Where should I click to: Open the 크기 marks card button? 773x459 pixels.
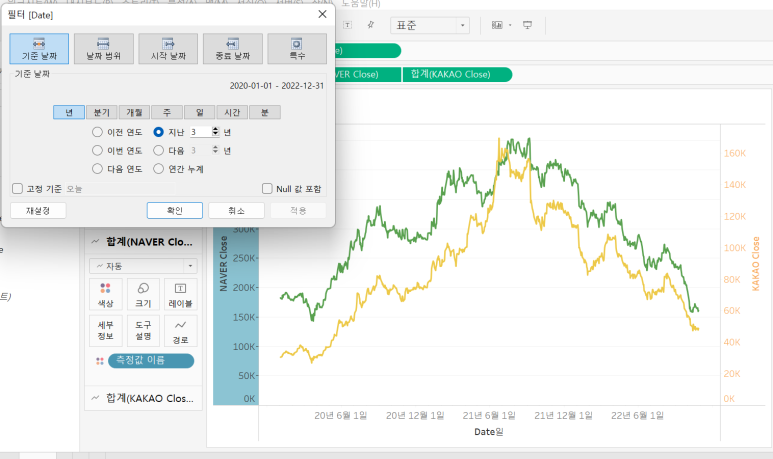[143, 294]
